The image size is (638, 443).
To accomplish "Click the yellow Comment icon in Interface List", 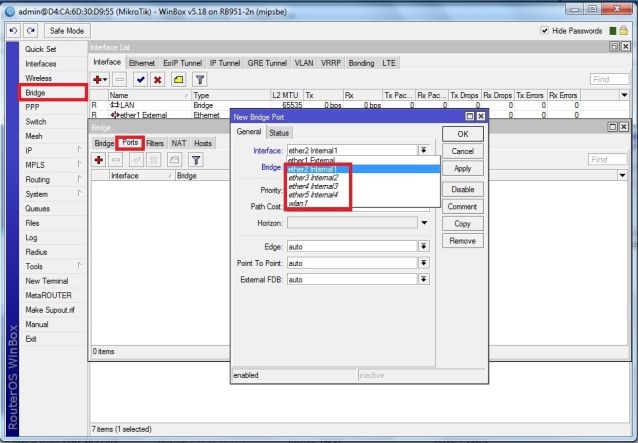I will pyautogui.click(x=179, y=80).
